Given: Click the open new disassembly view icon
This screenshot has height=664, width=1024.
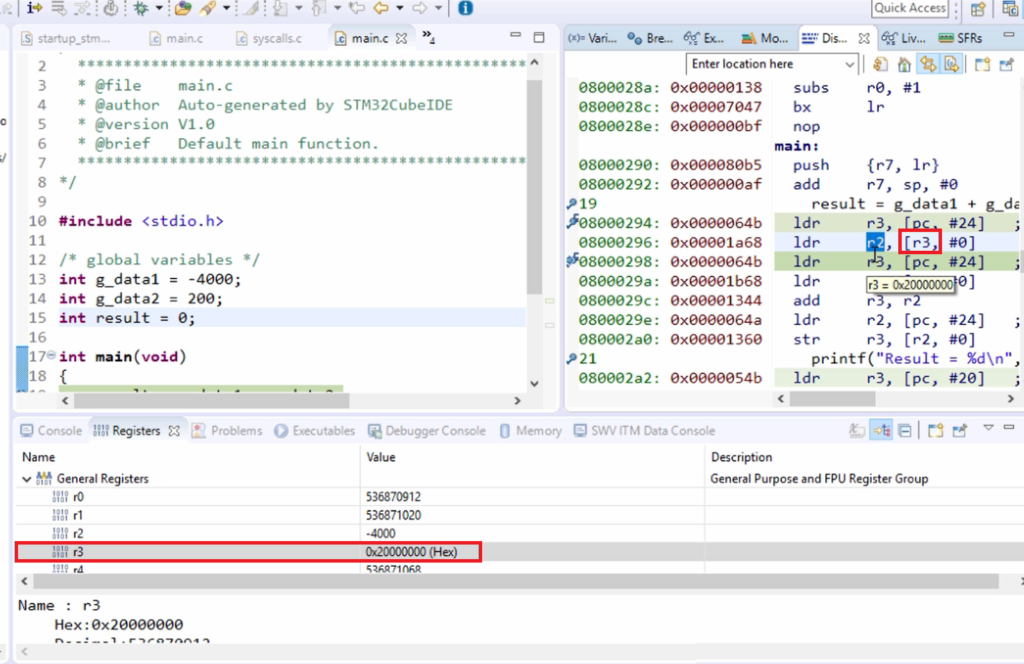Looking at the screenshot, I should (x=982, y=64).
